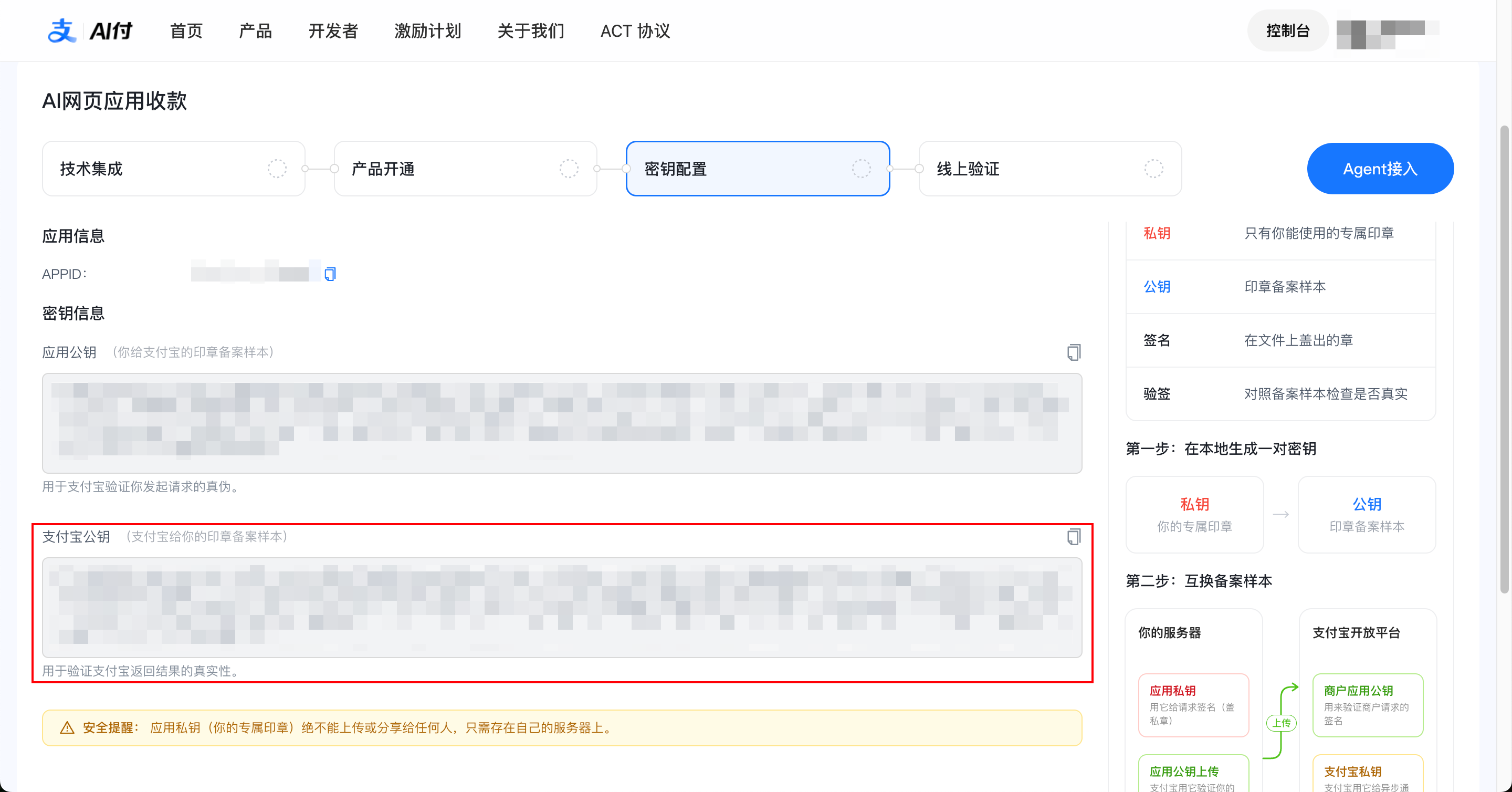Copy the APPID value

click(x=330, y=274)
